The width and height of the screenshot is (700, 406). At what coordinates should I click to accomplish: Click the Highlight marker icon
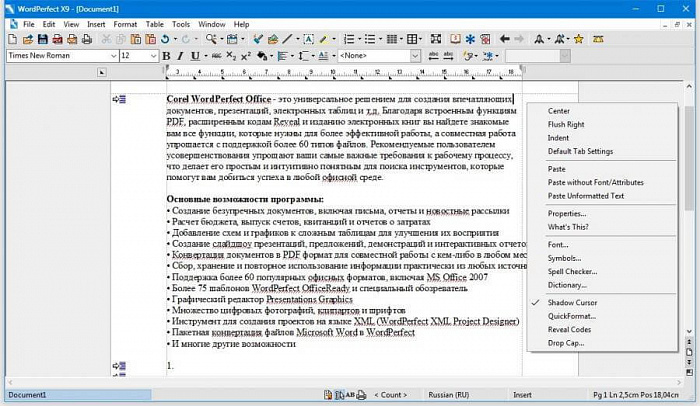[x=324, y=39]
